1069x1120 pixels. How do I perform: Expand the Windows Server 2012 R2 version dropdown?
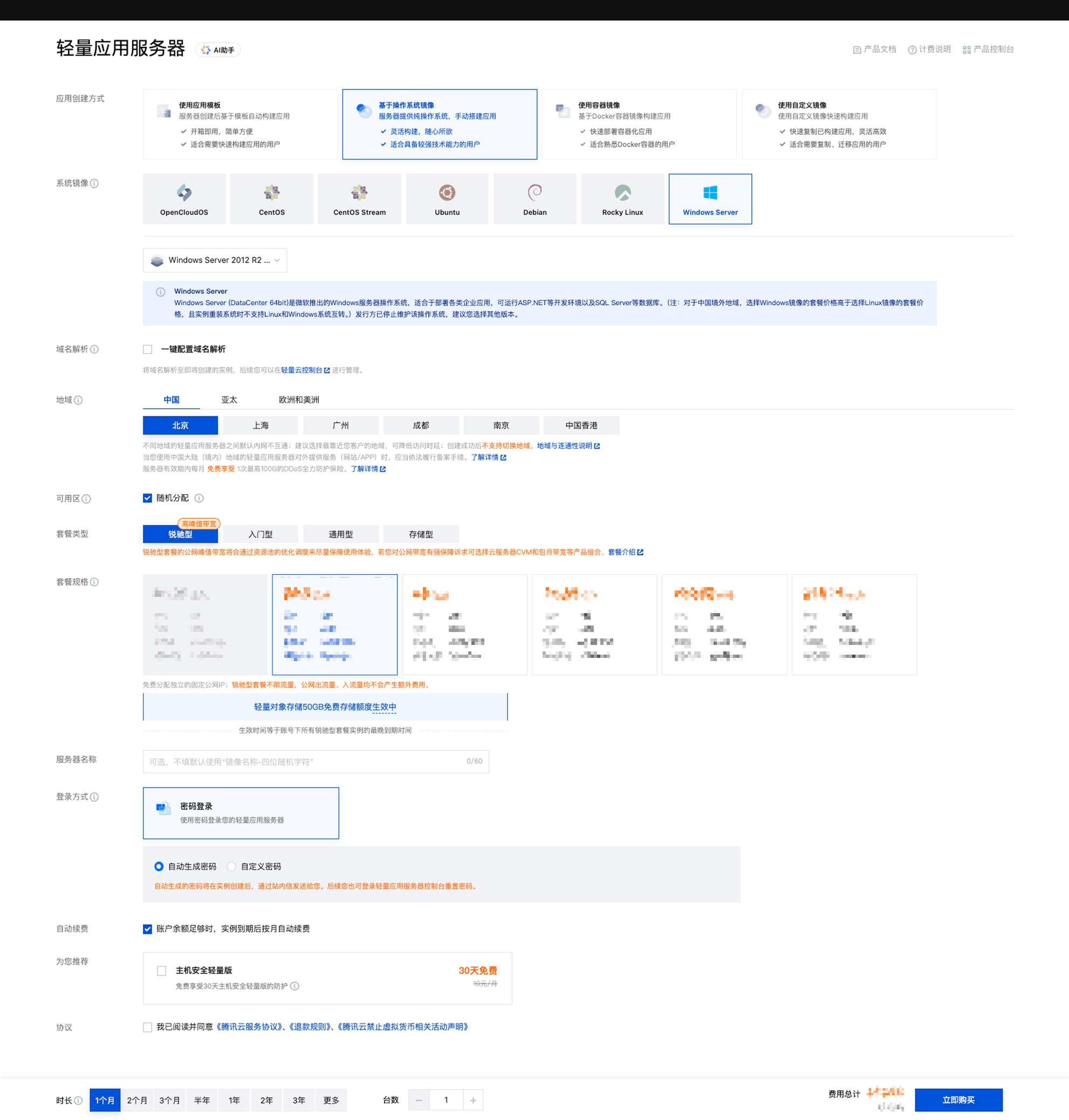click(x=215, y=260)
